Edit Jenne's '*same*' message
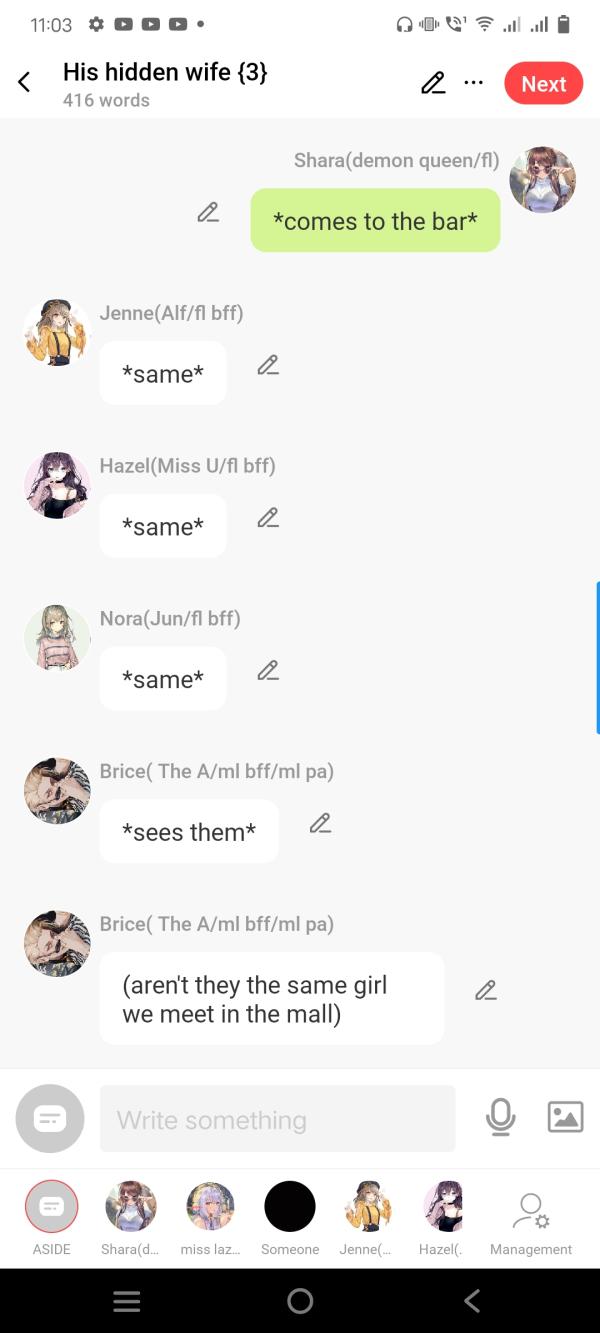The width and height of the screenshot is (600, 1333). (x=267, y=365)
